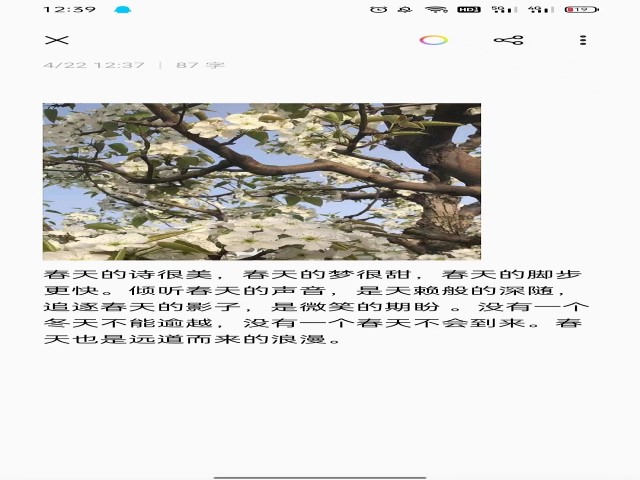Open the colorful ring theme picker
This screenshot has height=480, width=640.
coord(433,40)
